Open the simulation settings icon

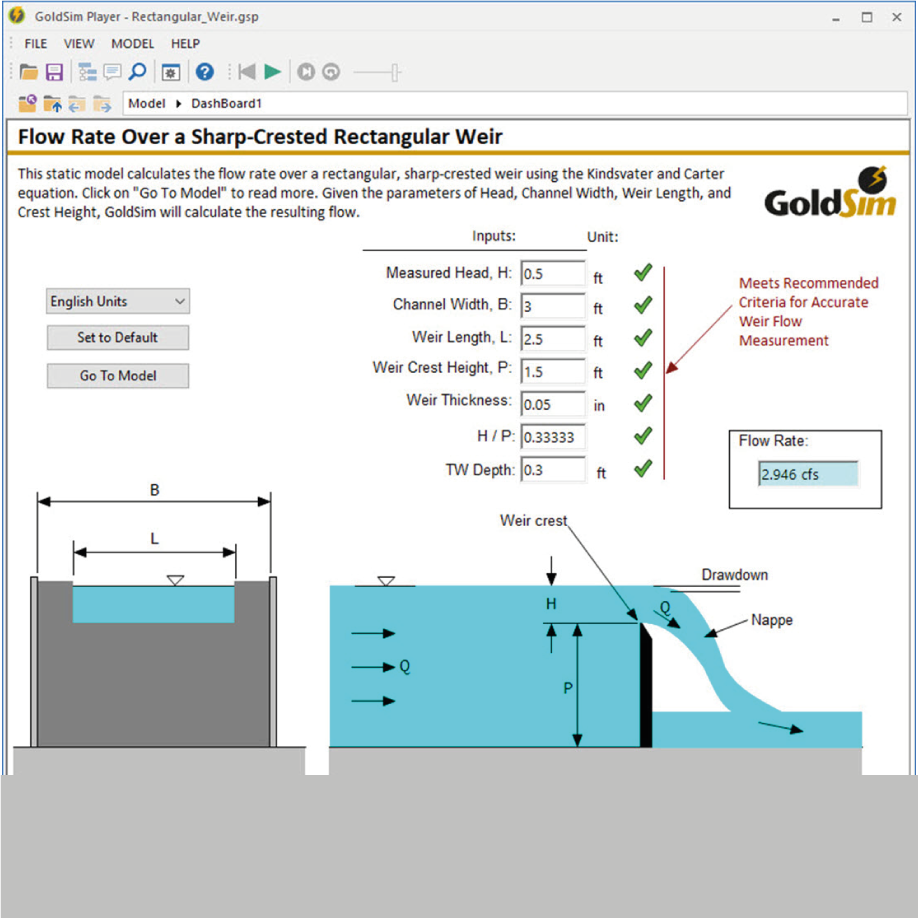click(171, 72)
